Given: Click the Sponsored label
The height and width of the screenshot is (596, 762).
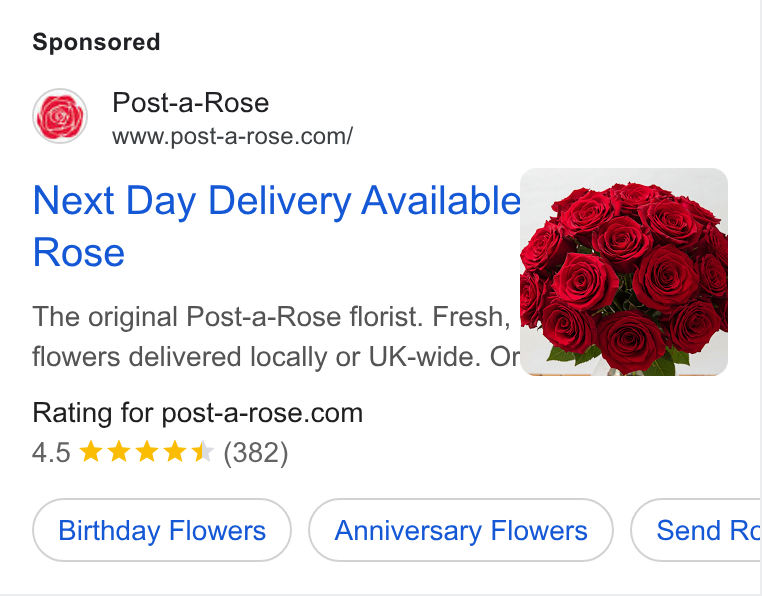Looking at the screenshot, I should point(96,42).
